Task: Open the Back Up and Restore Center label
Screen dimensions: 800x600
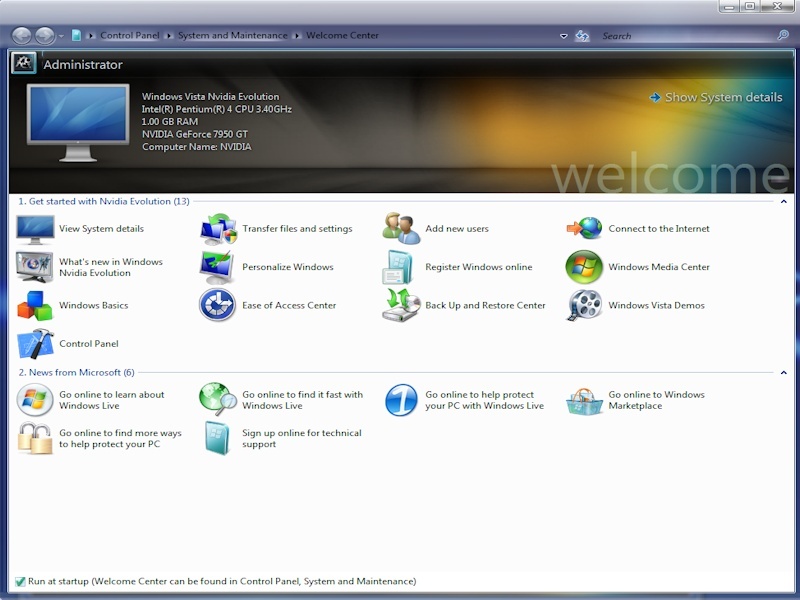Action: tap(485, 305)
